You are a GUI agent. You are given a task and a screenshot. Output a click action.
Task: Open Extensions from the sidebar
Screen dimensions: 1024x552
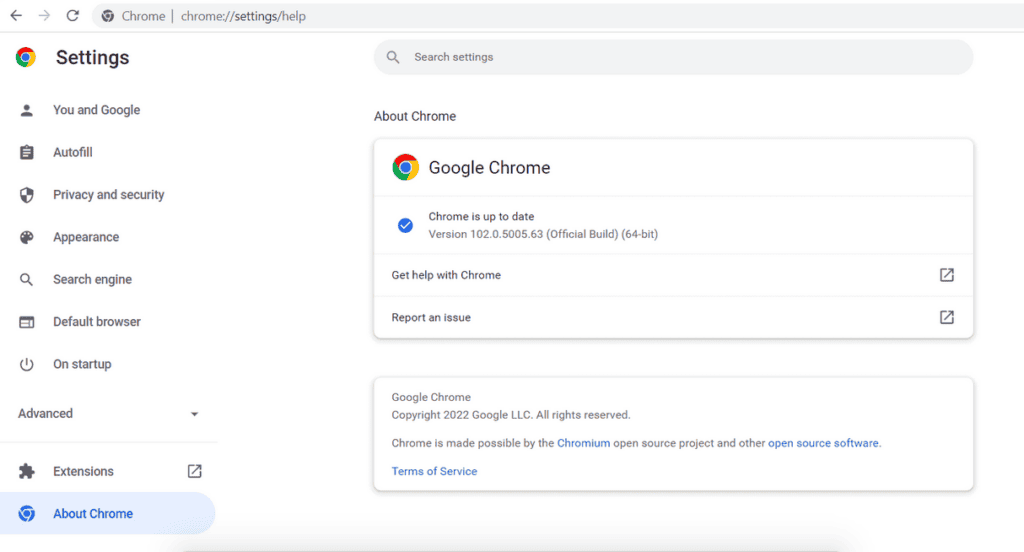point(83,472)
